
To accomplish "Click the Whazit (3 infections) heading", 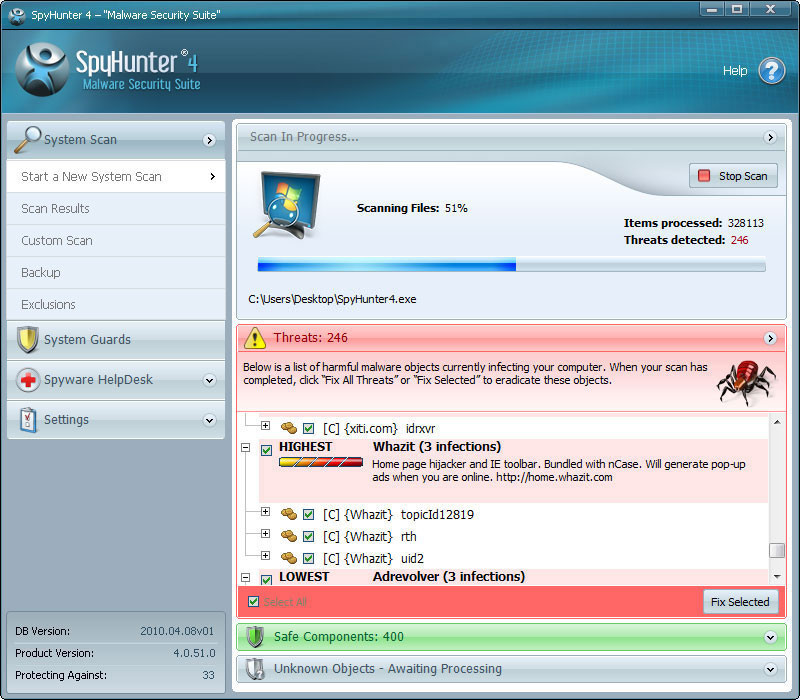I will tap(437, 446).
